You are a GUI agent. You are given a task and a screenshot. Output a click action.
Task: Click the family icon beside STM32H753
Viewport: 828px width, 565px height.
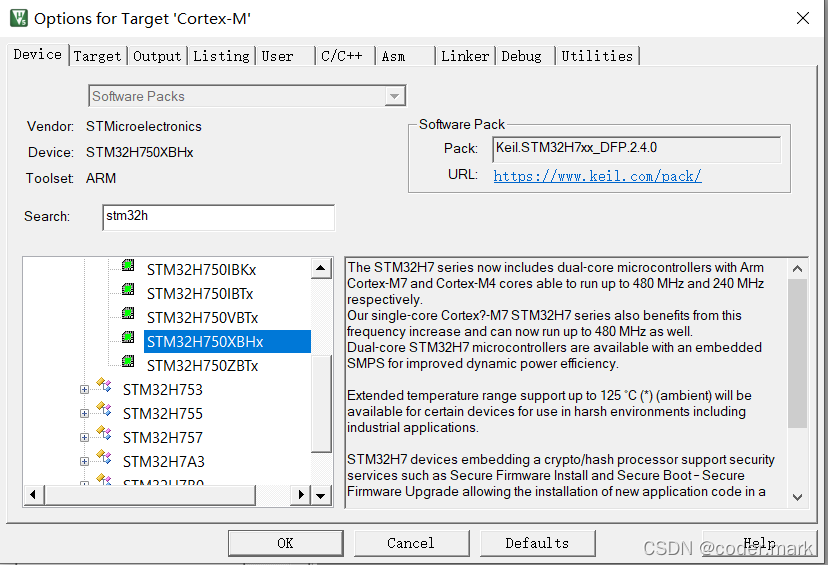[x=104, y=385]
